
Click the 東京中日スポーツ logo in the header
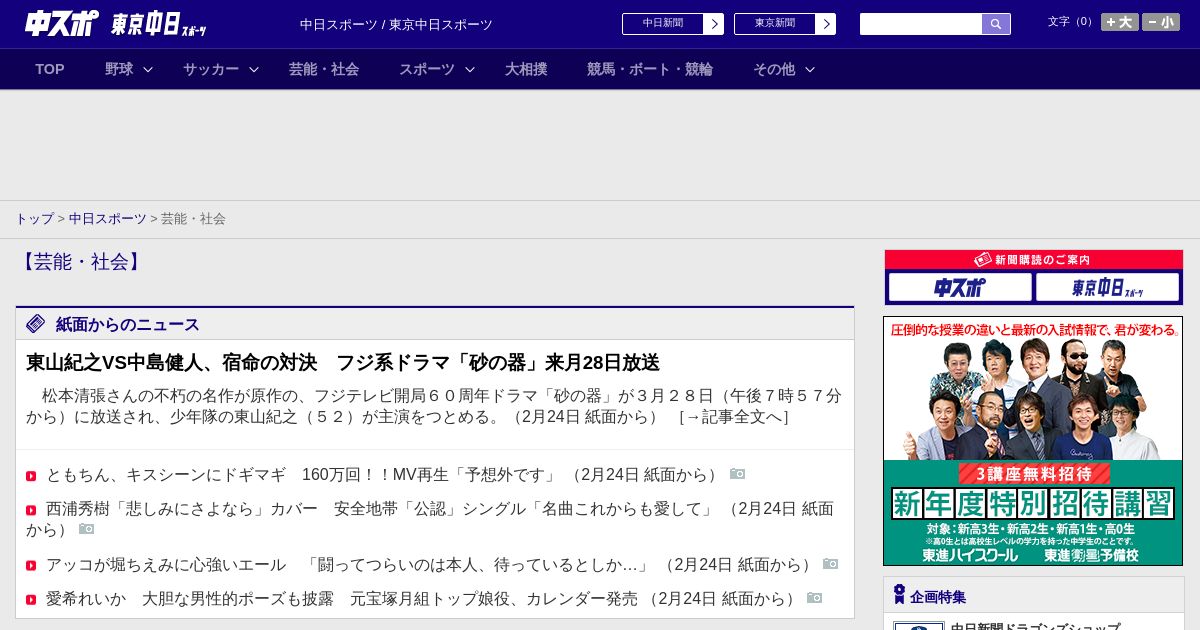click(x=159, y=24)
